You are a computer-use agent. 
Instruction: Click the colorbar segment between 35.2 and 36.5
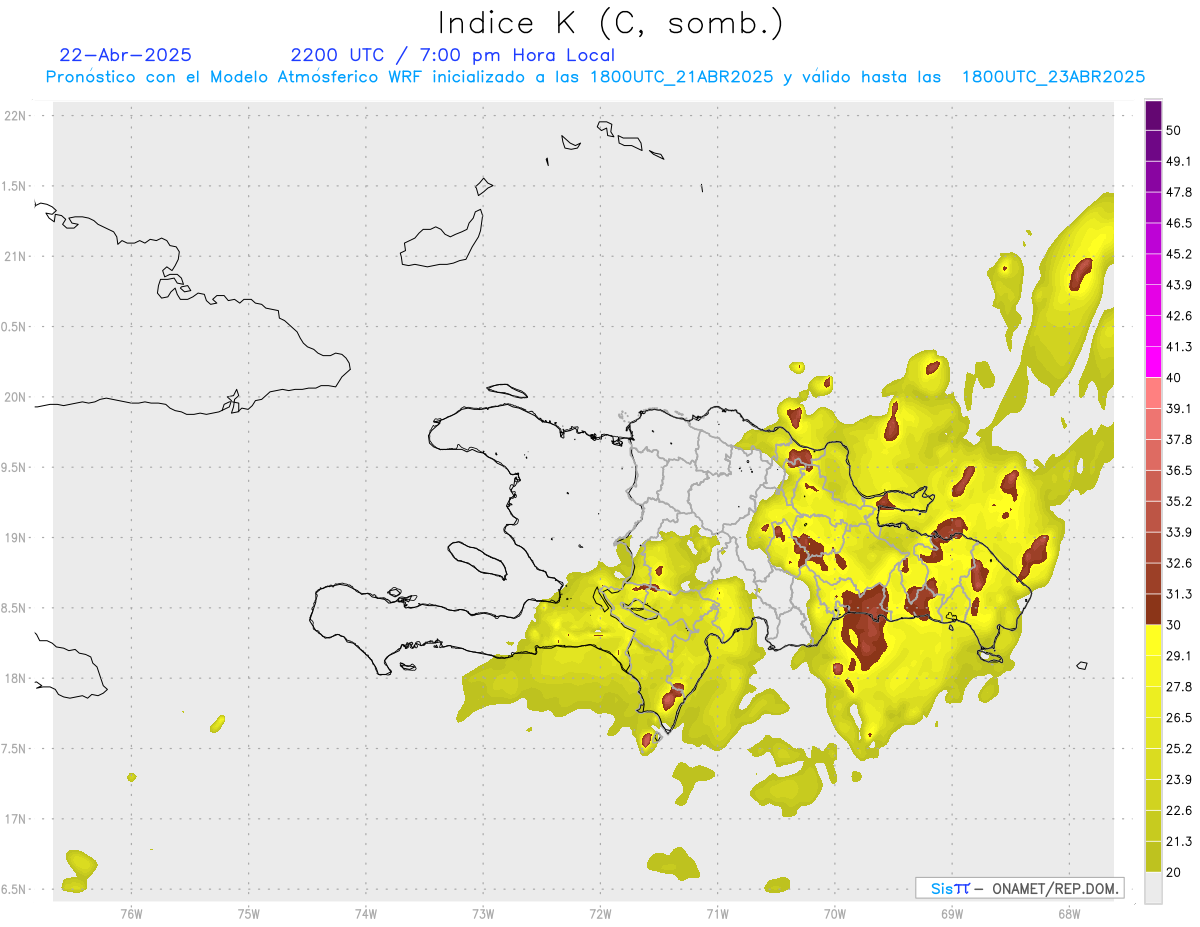coord(1153,486)
